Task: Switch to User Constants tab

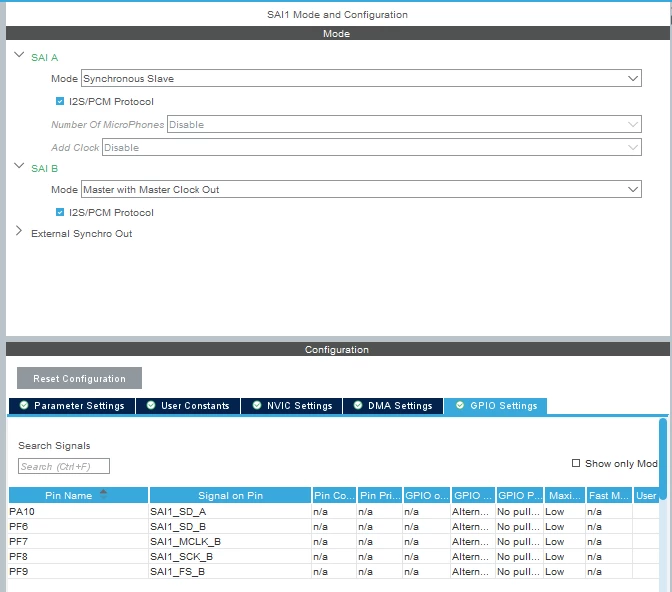Action: (x=188, y=406)
